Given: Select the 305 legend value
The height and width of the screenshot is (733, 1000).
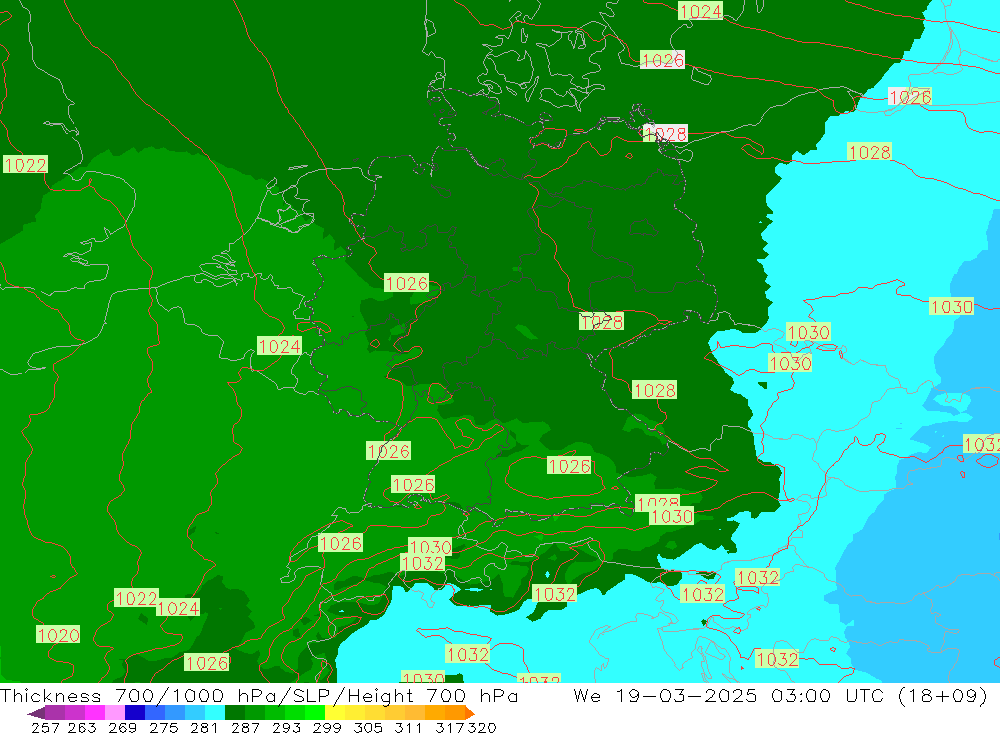Looking at the screenshot, I should pos(368,727).
